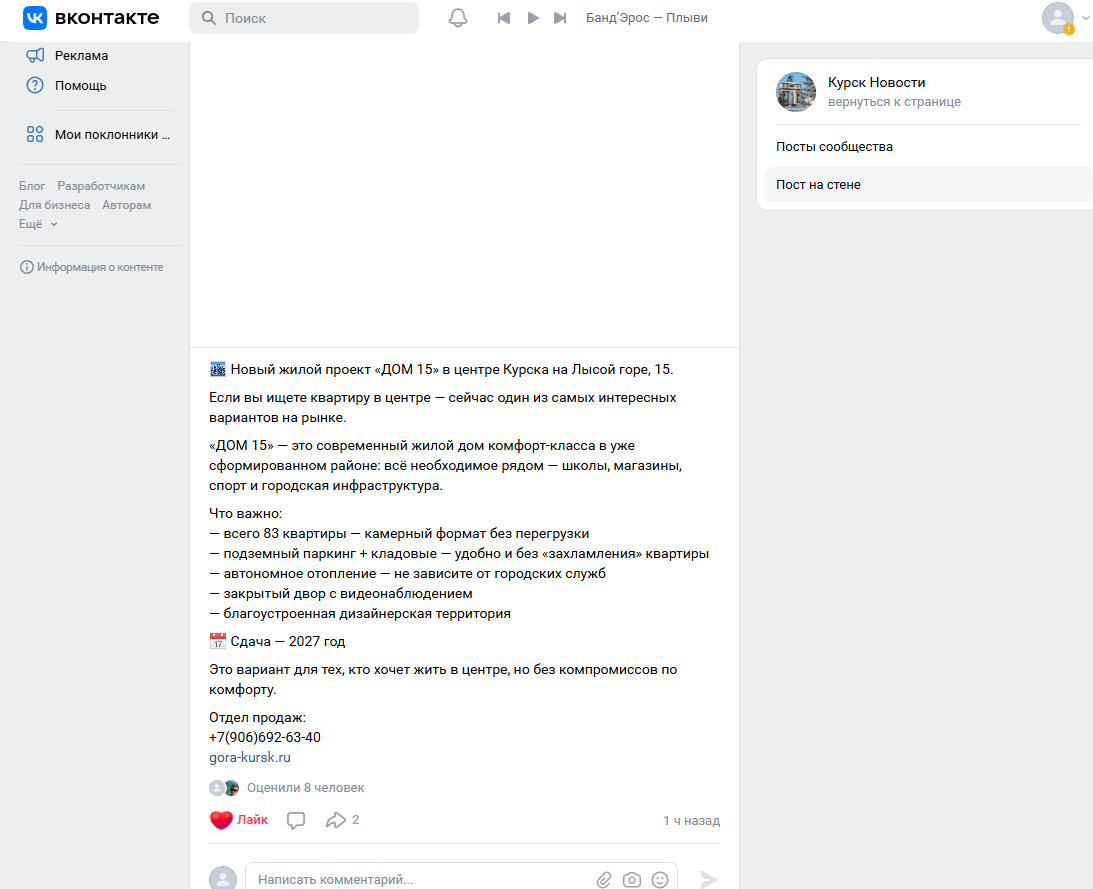Expand the Ещё footer links
This screenshot has height=889, width=1093.
click(38, 224)
